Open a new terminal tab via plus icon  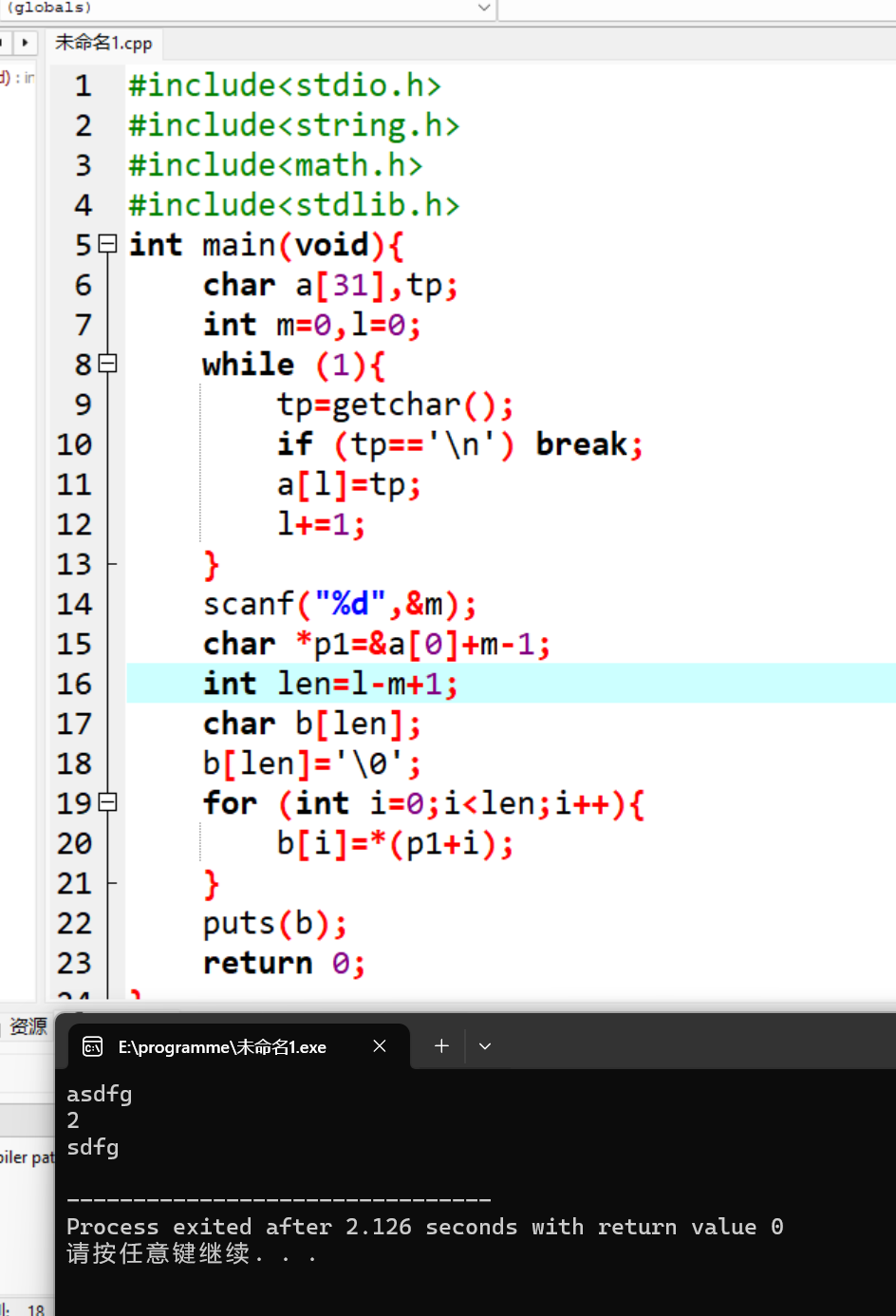tap(440, 1045)
